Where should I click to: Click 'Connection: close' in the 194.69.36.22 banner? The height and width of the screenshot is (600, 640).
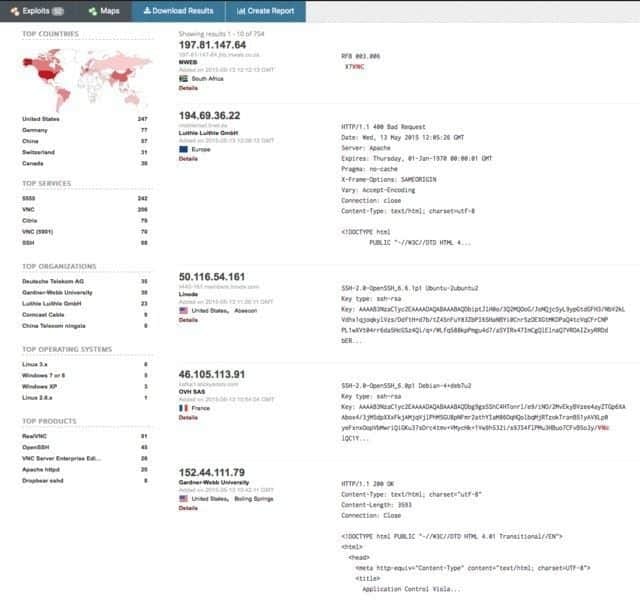(371, 200)
